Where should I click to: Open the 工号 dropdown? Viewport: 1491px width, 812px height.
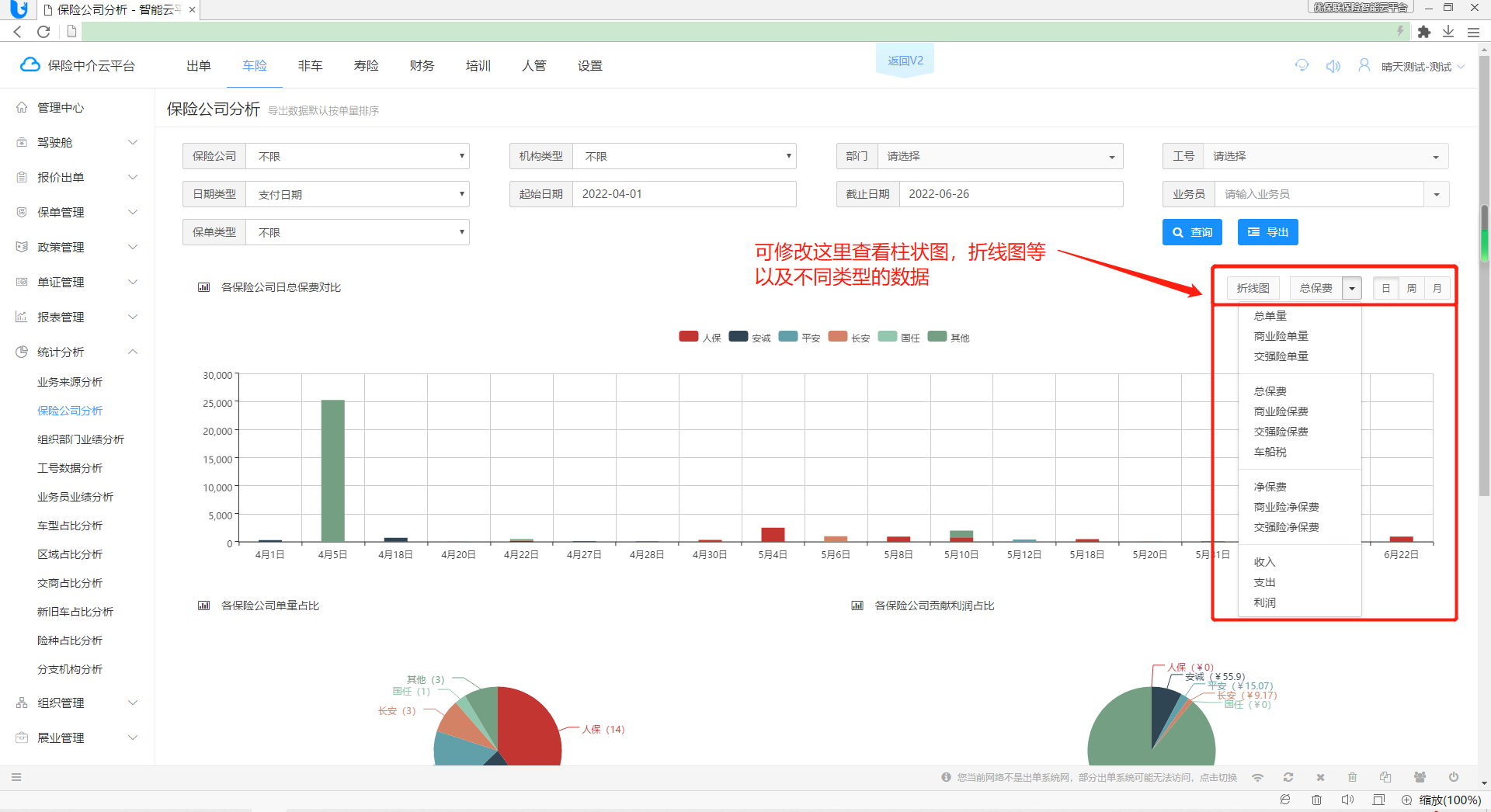(x=1326, y=156)
